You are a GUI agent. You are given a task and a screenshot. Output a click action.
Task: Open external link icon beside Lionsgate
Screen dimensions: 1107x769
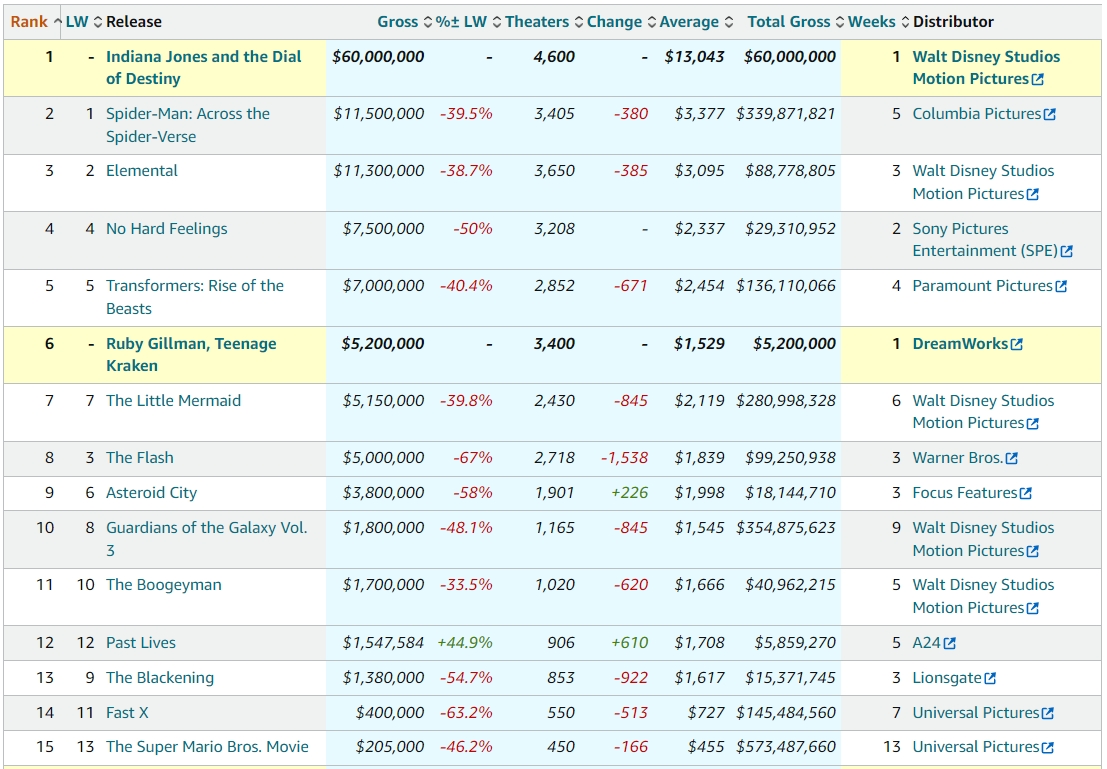tap(991, 679)
